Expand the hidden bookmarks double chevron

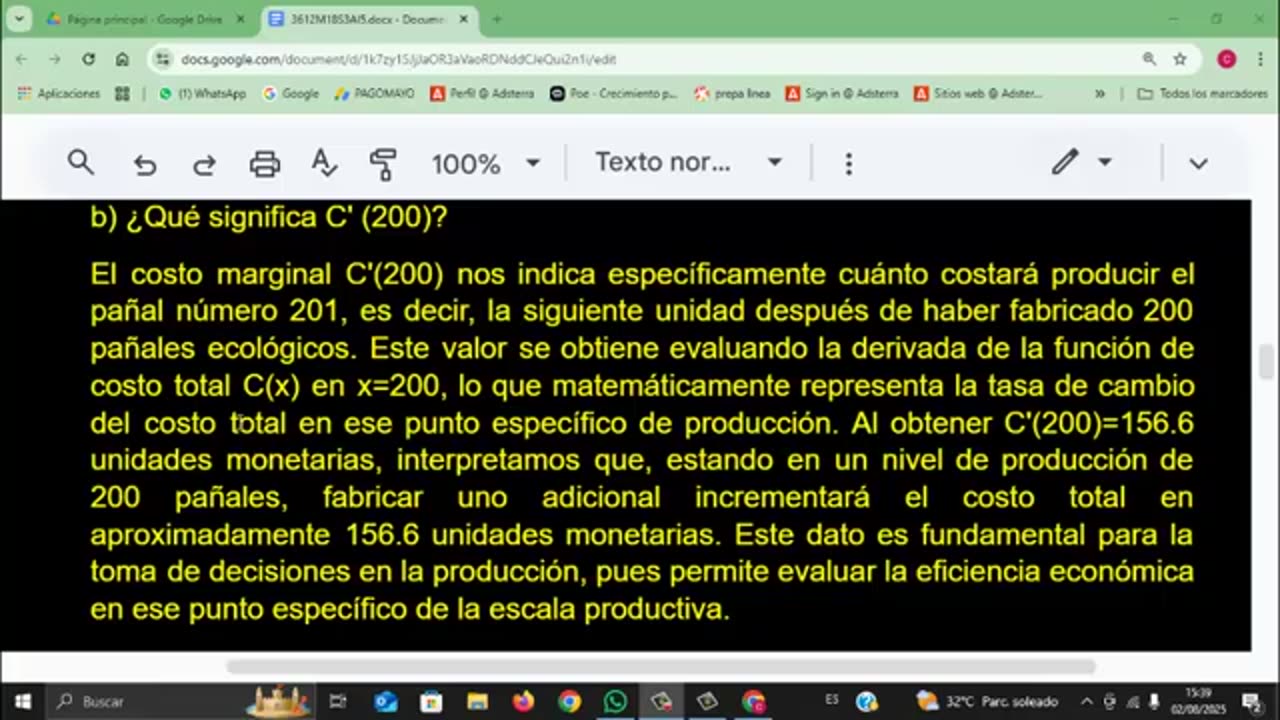pyautogui.click(x=1100, y=93)
